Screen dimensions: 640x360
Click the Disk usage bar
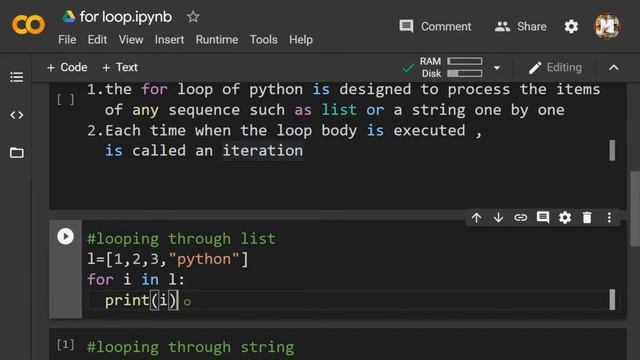(x=464, y=73)
